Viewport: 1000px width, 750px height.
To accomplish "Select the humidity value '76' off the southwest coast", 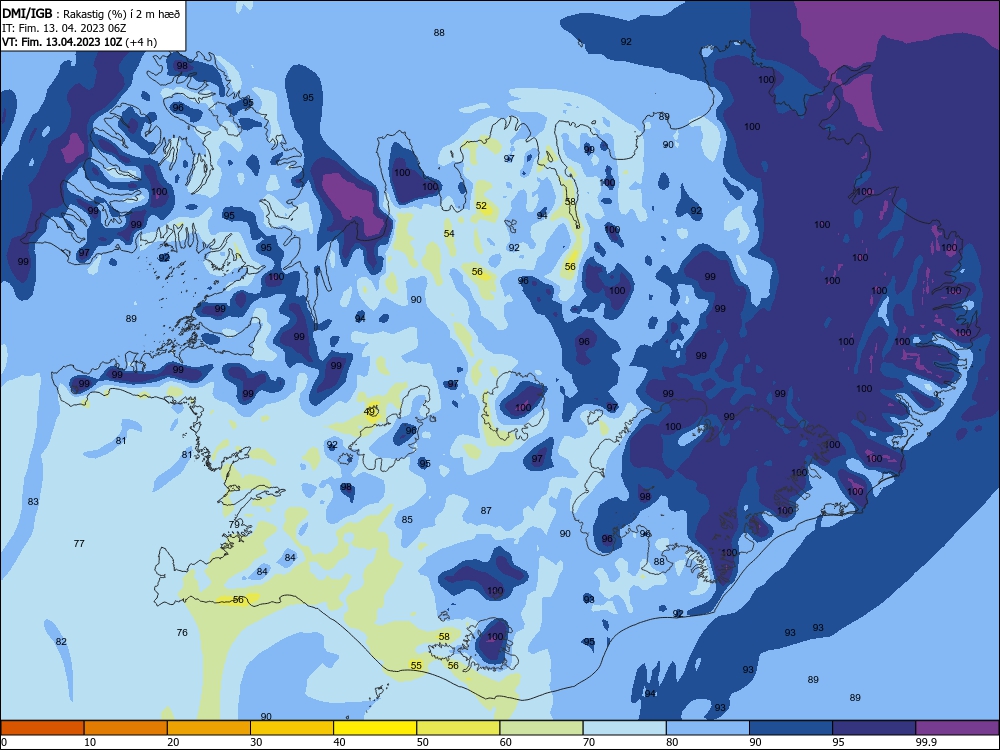I will 182,632.
